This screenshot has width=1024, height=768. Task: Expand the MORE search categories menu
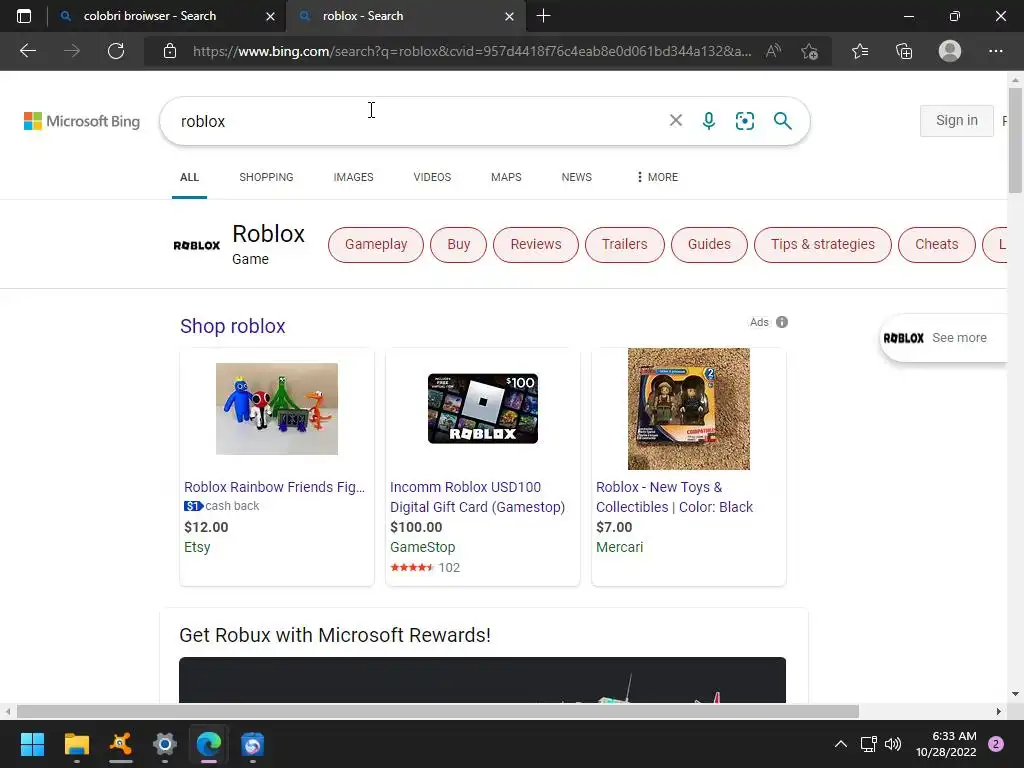point(657,177)
